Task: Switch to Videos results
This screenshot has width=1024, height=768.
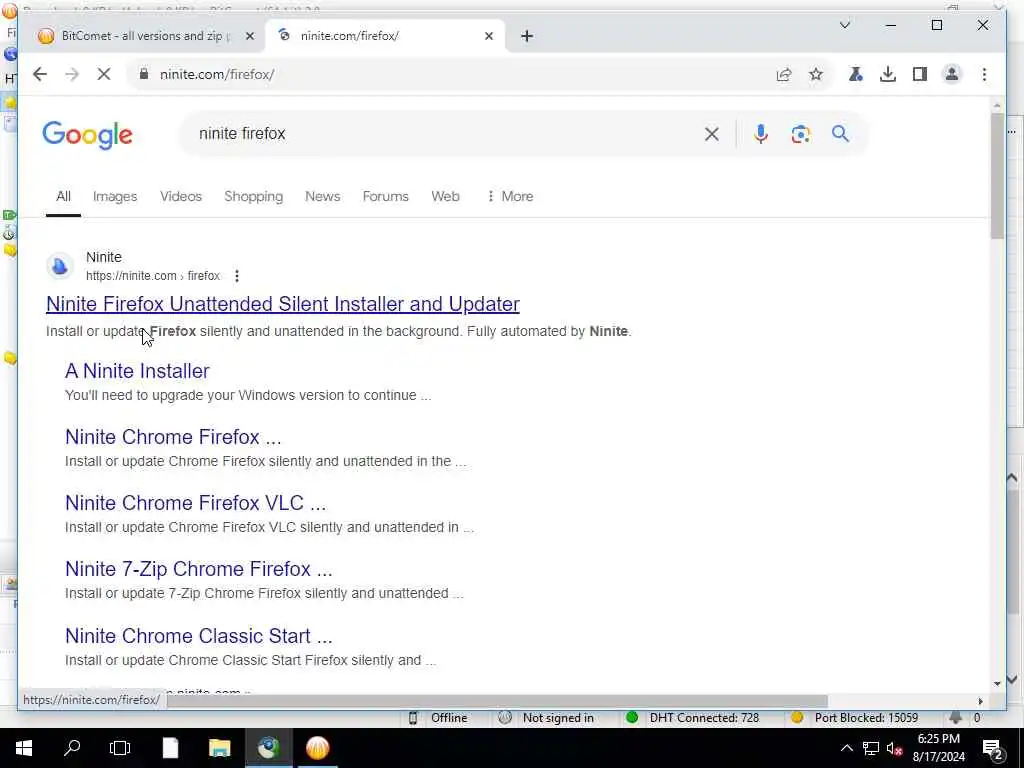Action: pyautogui.click(x=181, y=197)
